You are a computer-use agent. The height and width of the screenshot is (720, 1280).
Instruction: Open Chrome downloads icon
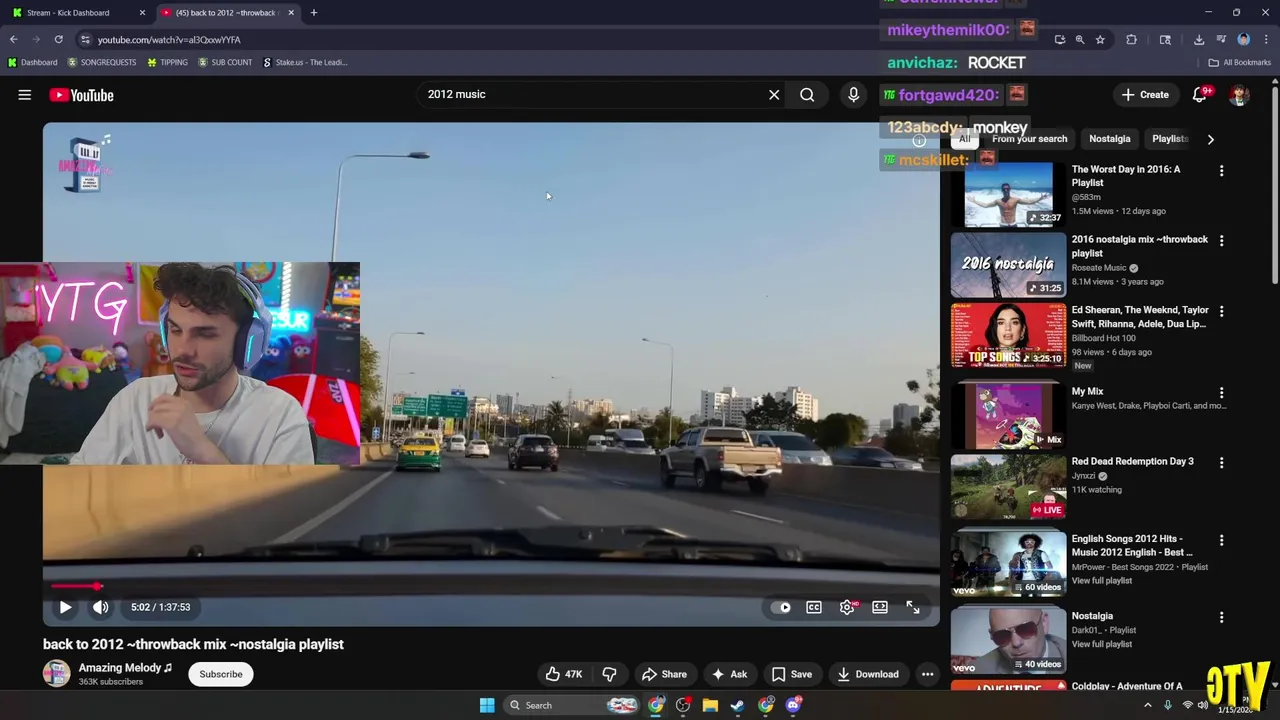click(1199, 40)
